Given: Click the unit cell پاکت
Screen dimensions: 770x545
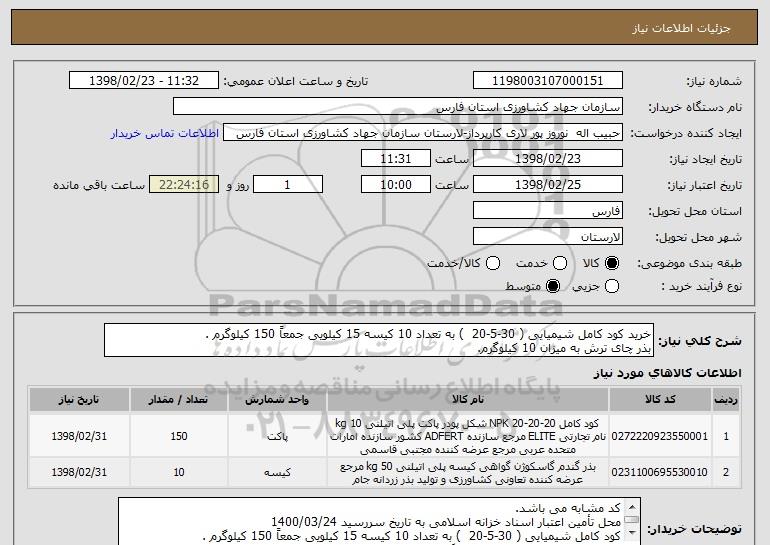Looking at the screenshot, I should point(277,436).
